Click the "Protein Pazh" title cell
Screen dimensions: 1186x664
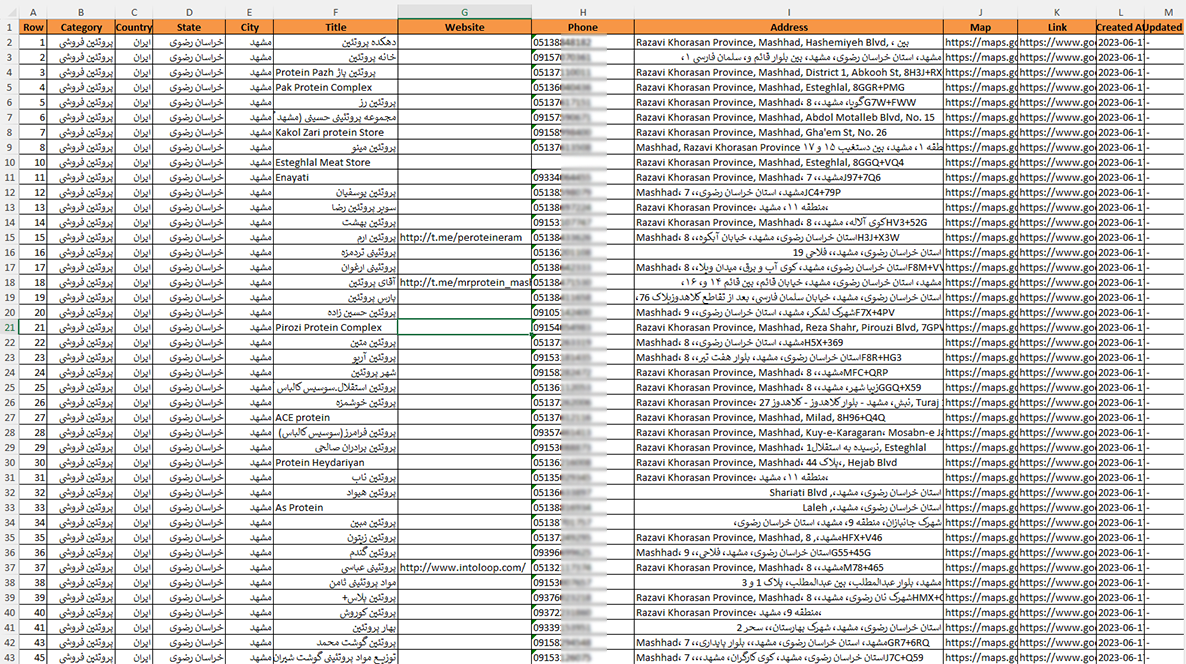tap(336, 73)
